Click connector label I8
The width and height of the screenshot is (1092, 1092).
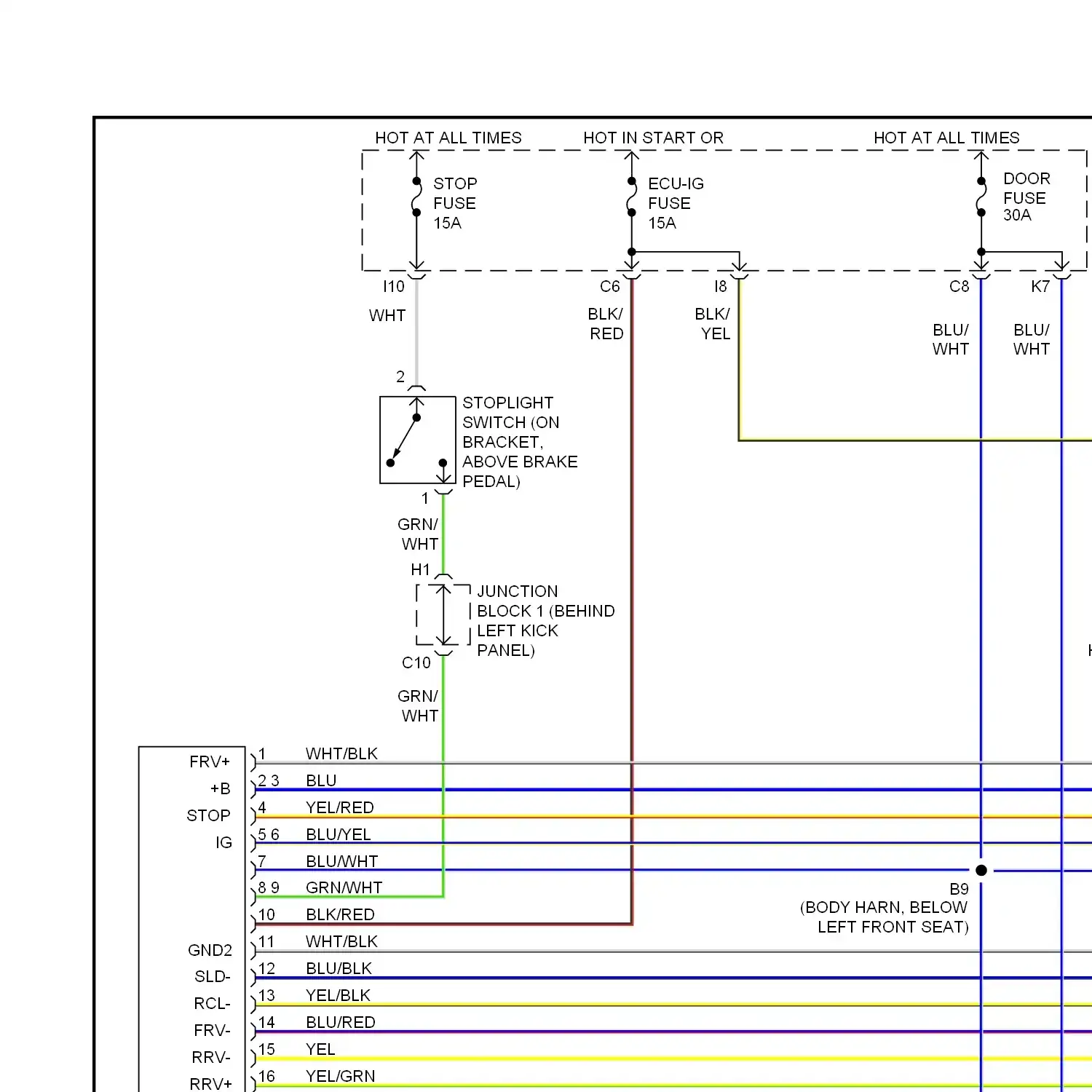720,287
